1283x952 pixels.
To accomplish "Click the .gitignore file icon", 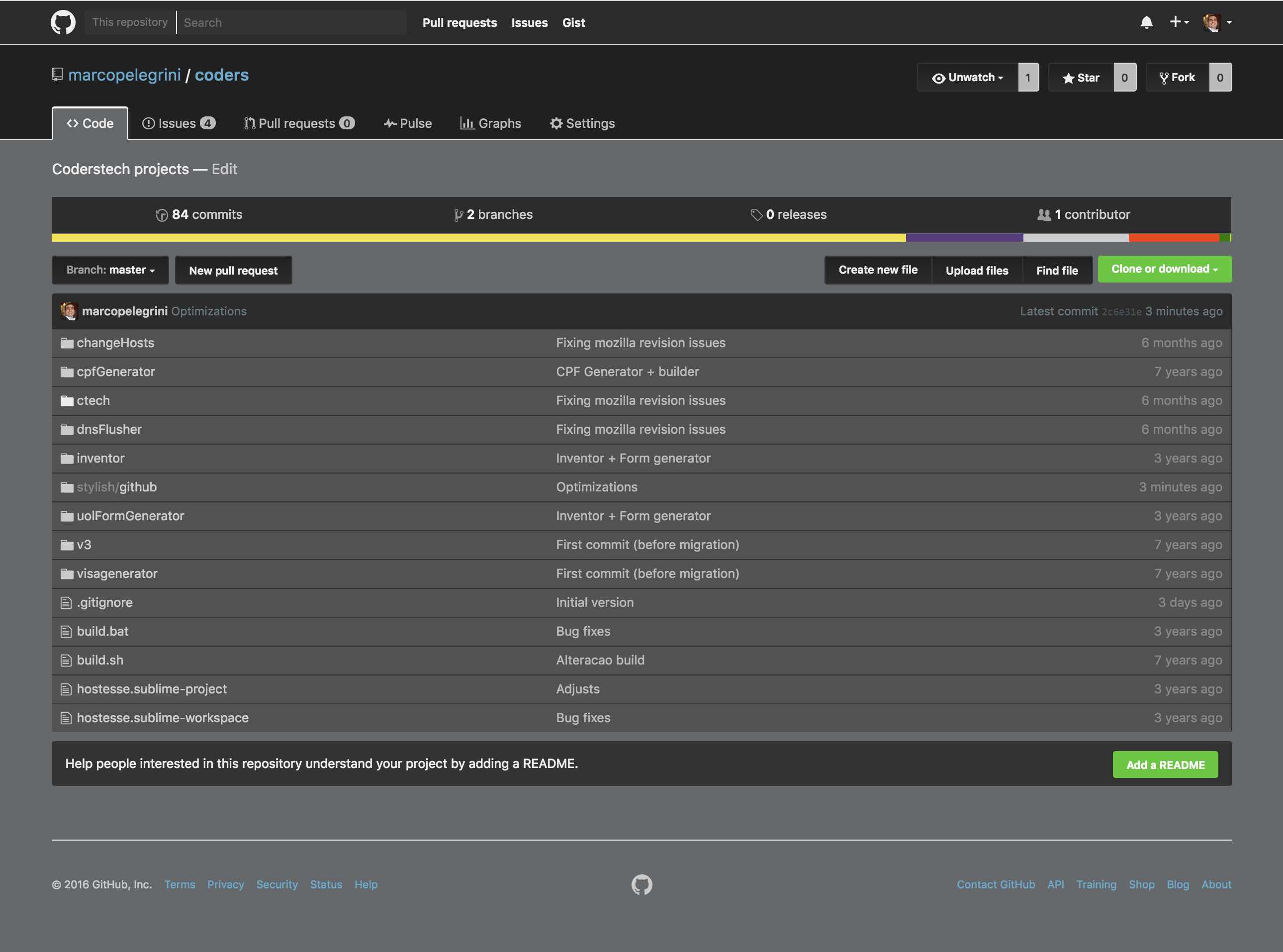I will pyautogui.click(x=66, y=603).
